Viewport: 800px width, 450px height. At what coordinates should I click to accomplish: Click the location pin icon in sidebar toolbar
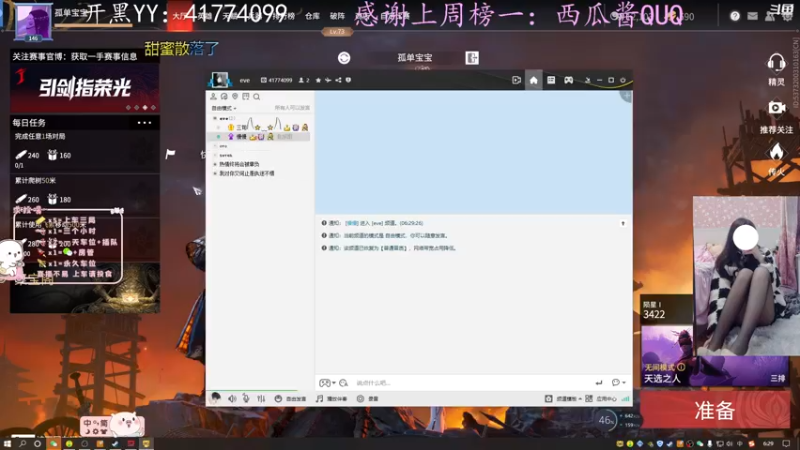pos(235,96)
